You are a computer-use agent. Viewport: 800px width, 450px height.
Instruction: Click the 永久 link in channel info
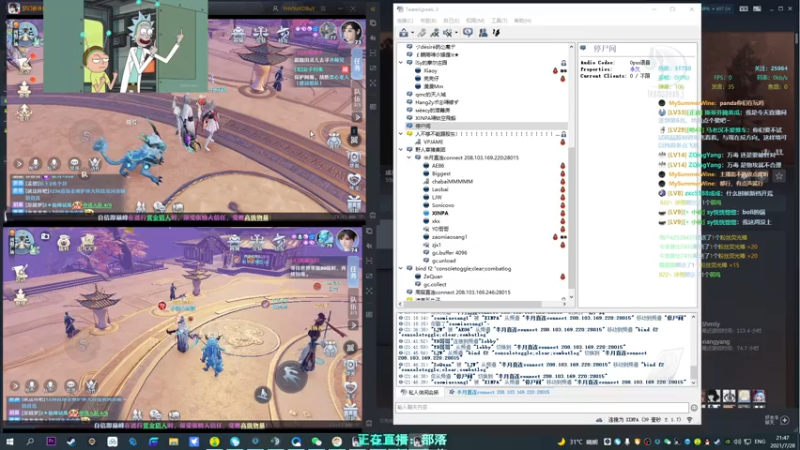635,69
